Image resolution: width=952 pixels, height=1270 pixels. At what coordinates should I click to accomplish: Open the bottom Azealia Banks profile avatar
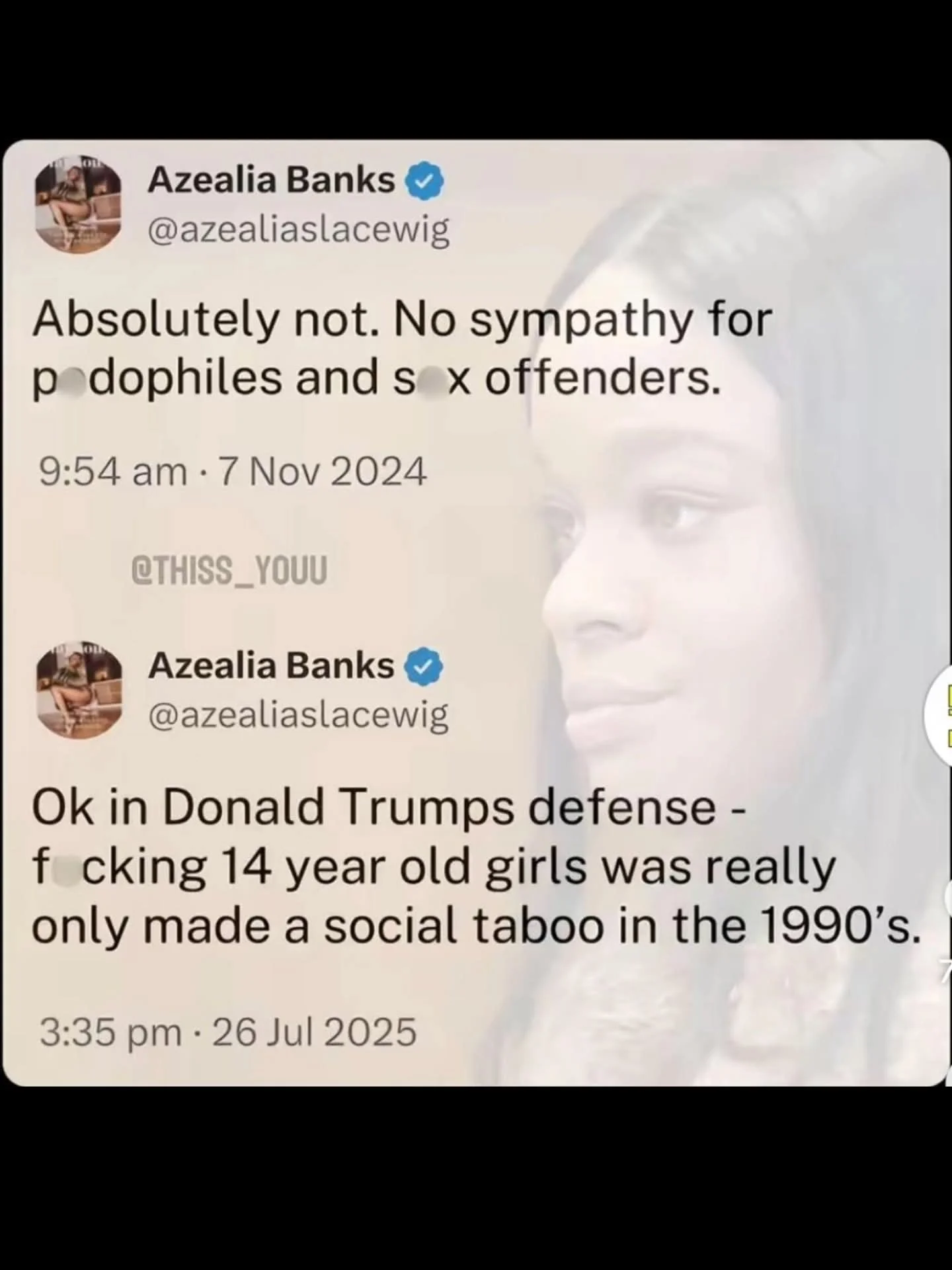78,692
